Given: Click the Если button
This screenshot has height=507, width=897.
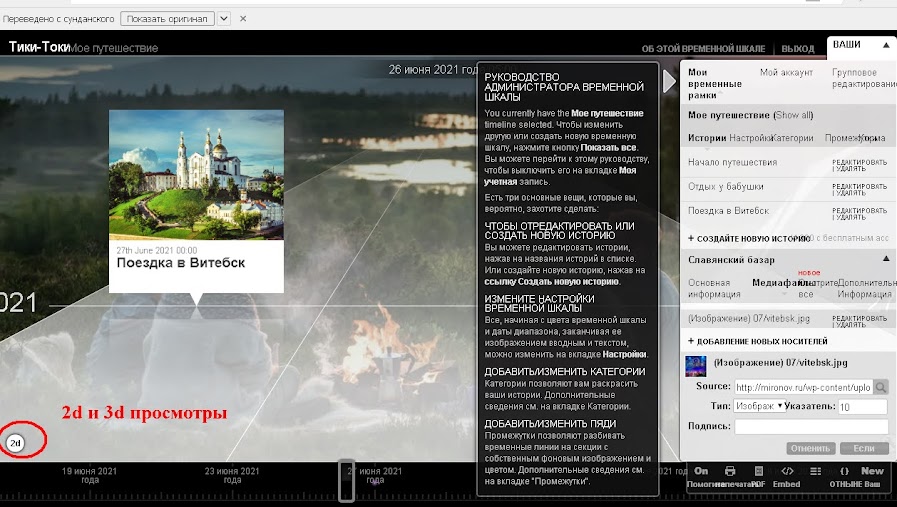Looking at the screenshot, I should click(x=864, y=448).
